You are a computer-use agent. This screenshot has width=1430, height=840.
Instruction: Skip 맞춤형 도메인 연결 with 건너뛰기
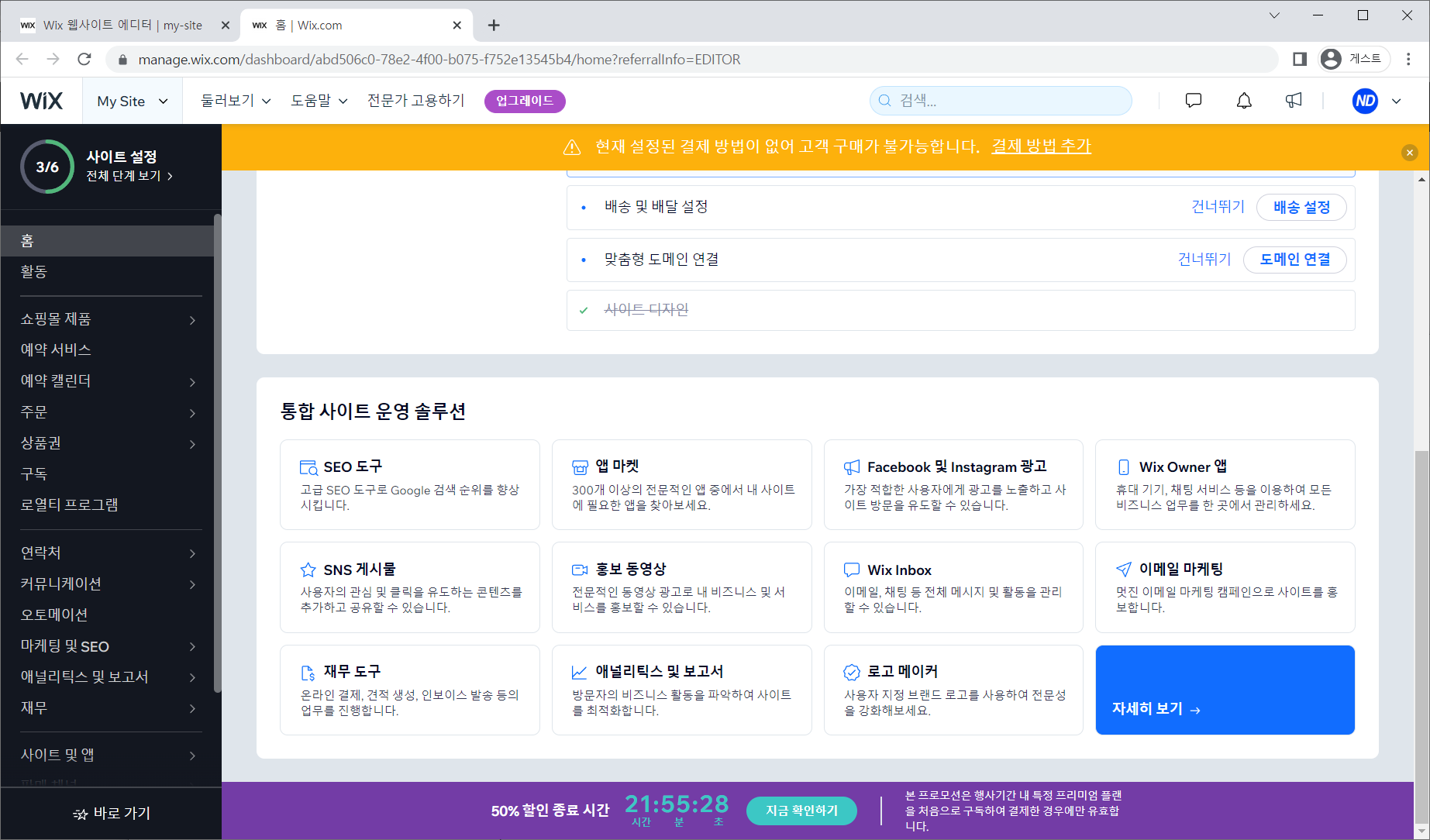tap(1204, 260)
